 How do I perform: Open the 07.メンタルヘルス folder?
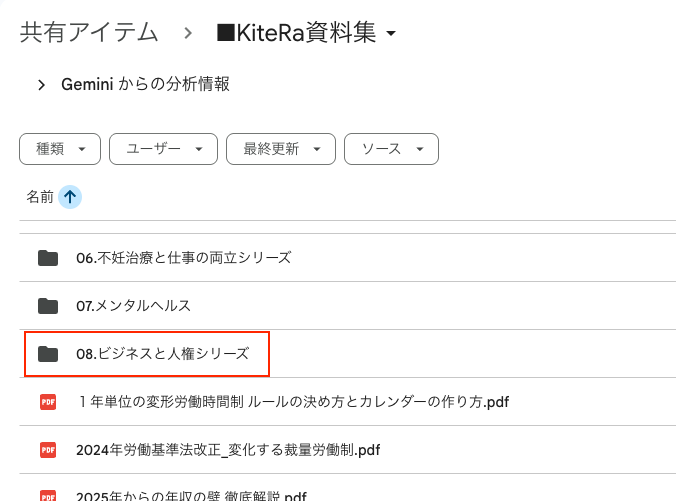[134, 306]
